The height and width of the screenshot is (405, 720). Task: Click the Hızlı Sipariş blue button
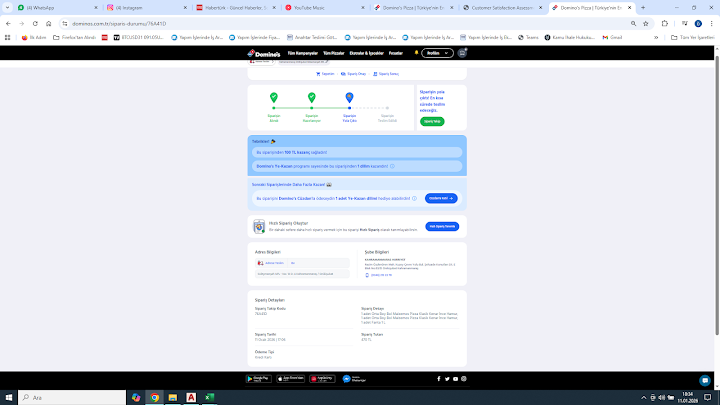tap(442, 226)
